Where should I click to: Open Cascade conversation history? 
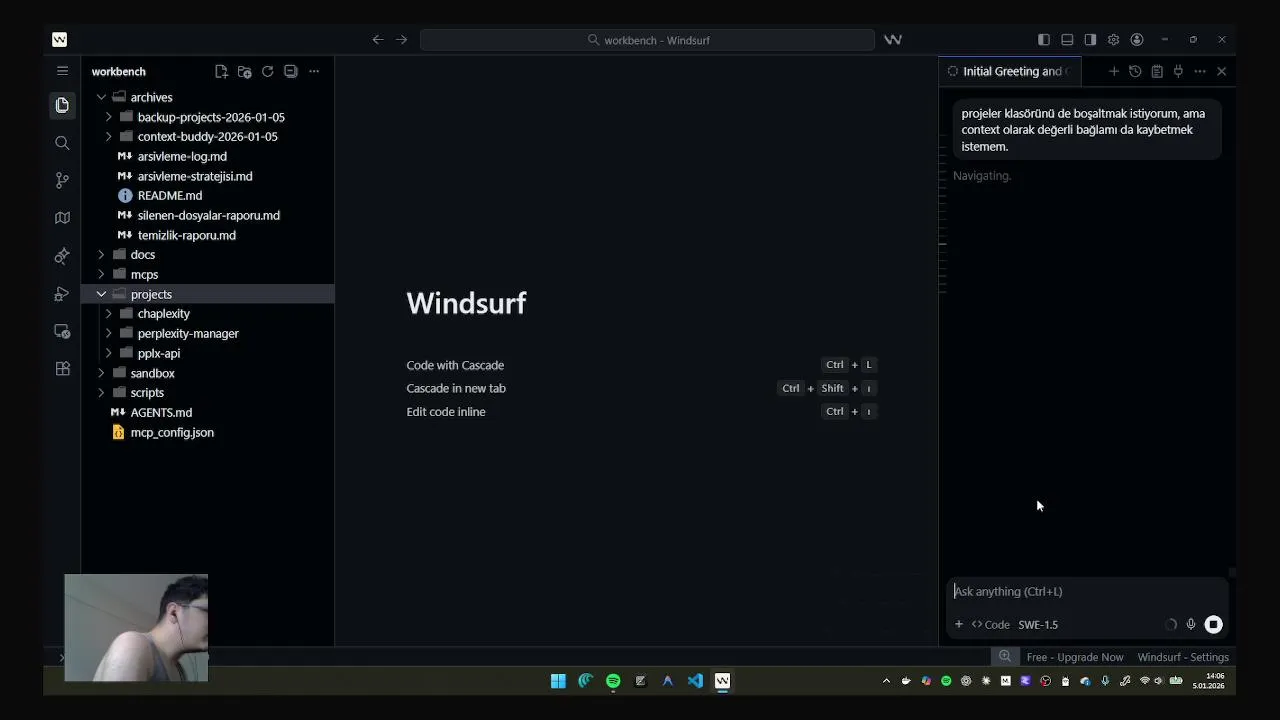tap(1135, 71)
